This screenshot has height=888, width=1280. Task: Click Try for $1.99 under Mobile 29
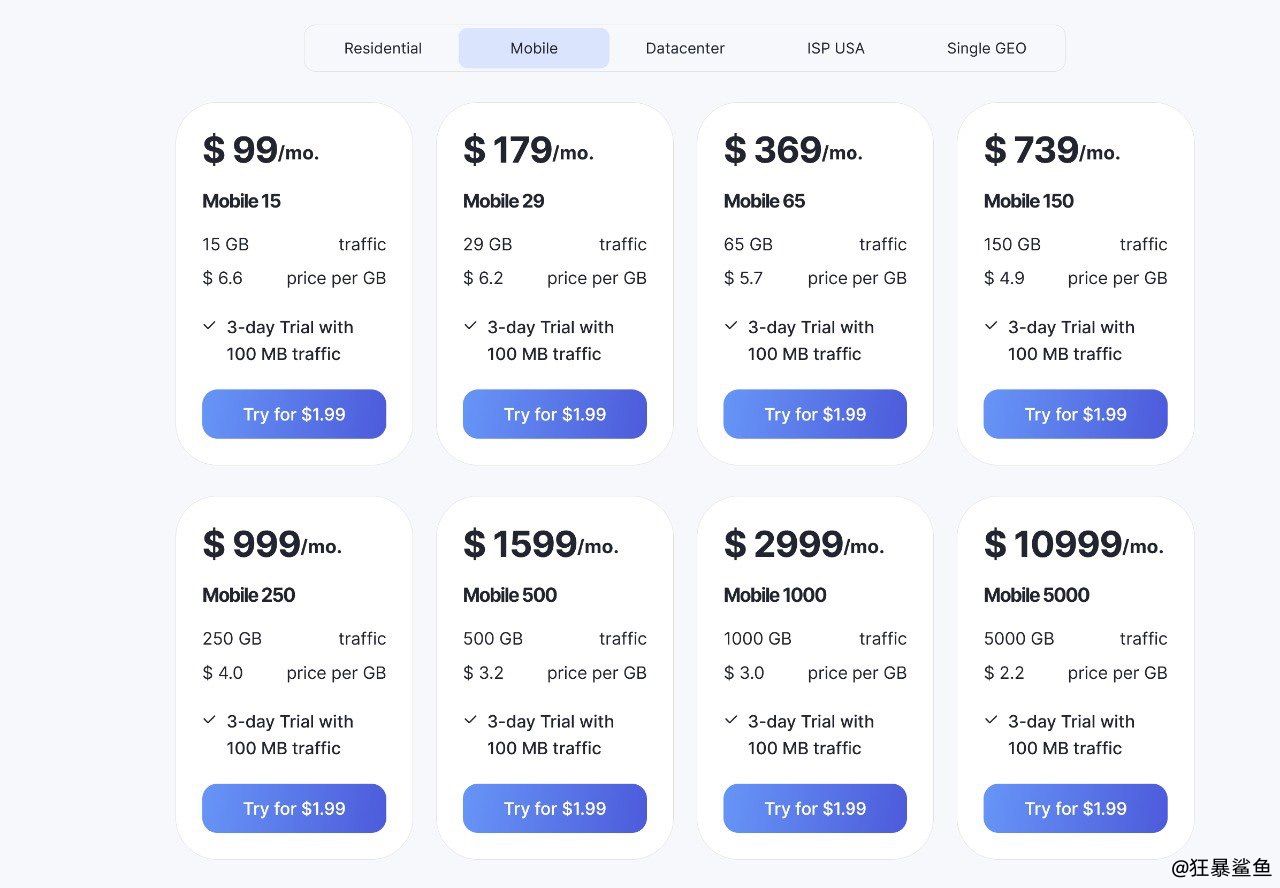pyautogui.click(x=555, y=414)
